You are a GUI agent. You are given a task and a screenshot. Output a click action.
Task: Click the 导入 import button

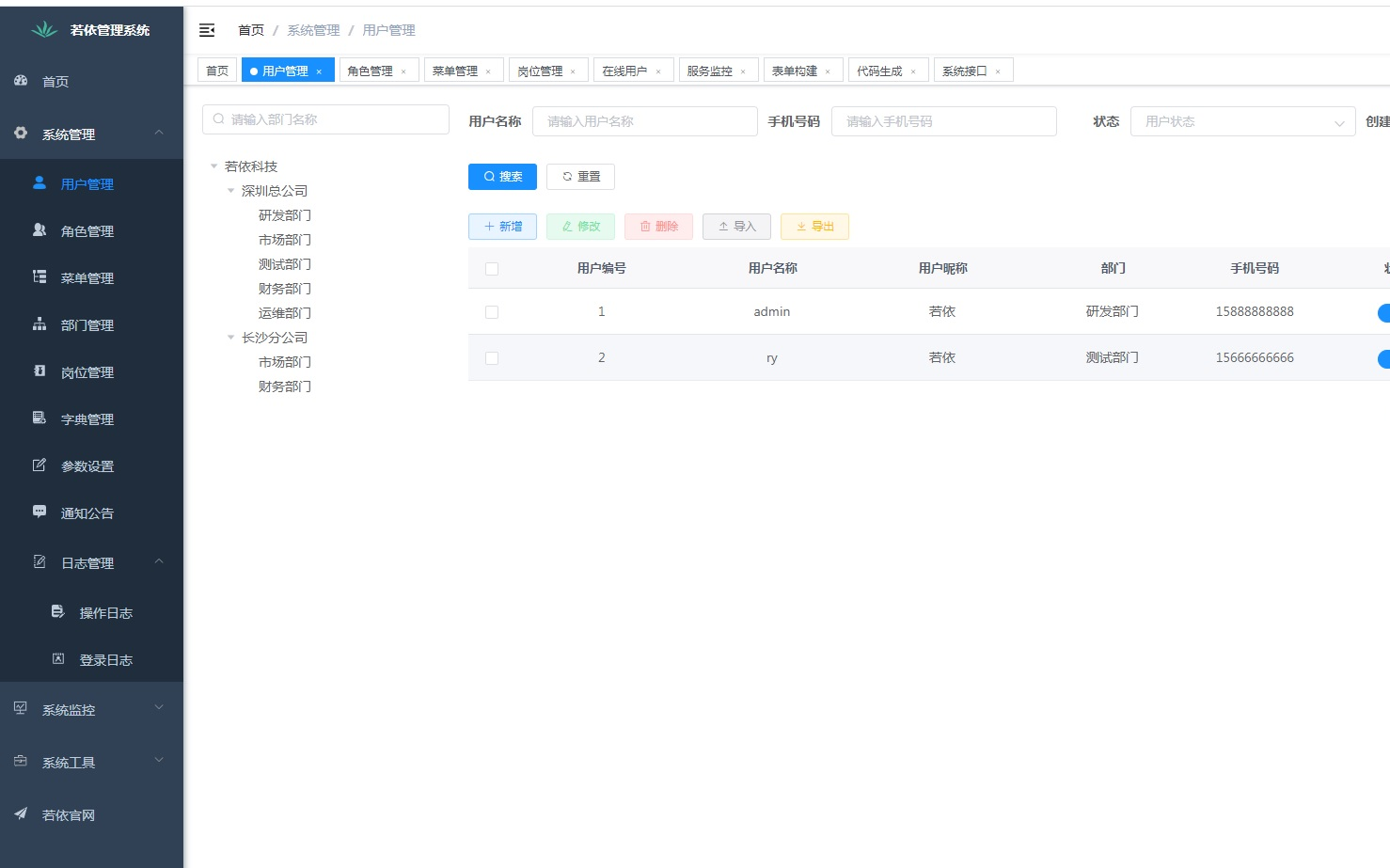[736, 227]
